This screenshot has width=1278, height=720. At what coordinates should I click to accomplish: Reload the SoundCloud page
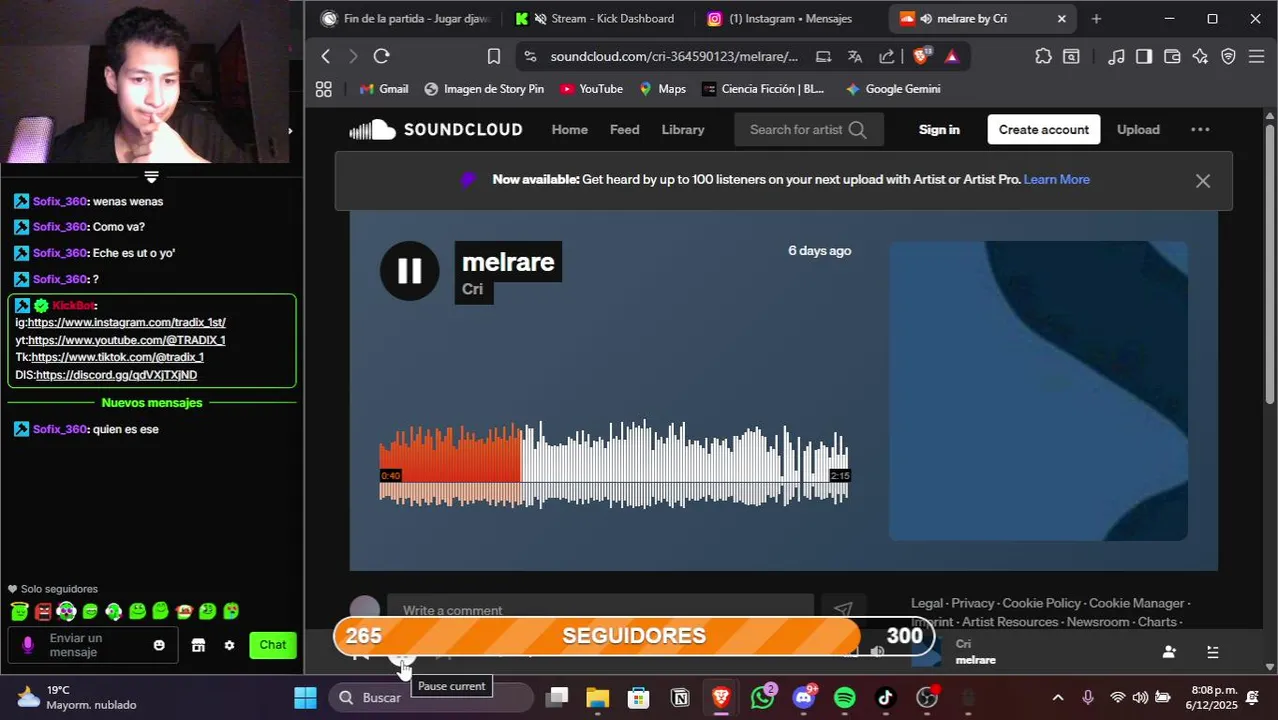(381, 57)
